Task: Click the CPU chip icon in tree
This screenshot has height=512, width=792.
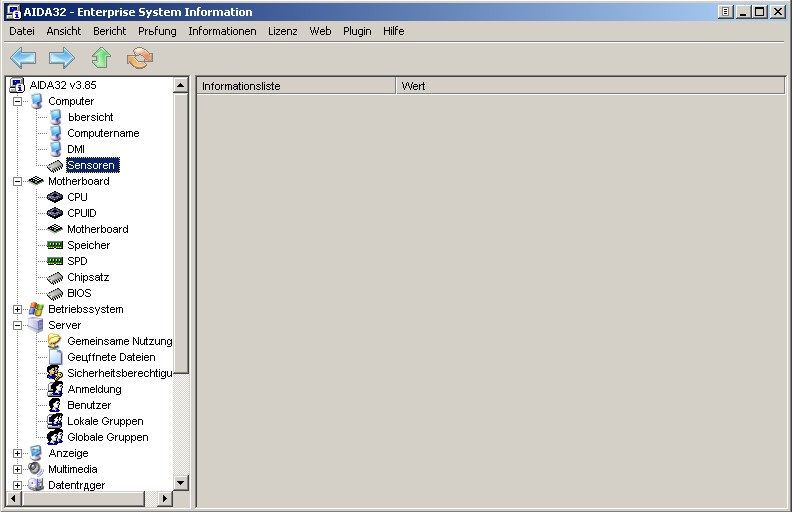Action: pos(55,197)
